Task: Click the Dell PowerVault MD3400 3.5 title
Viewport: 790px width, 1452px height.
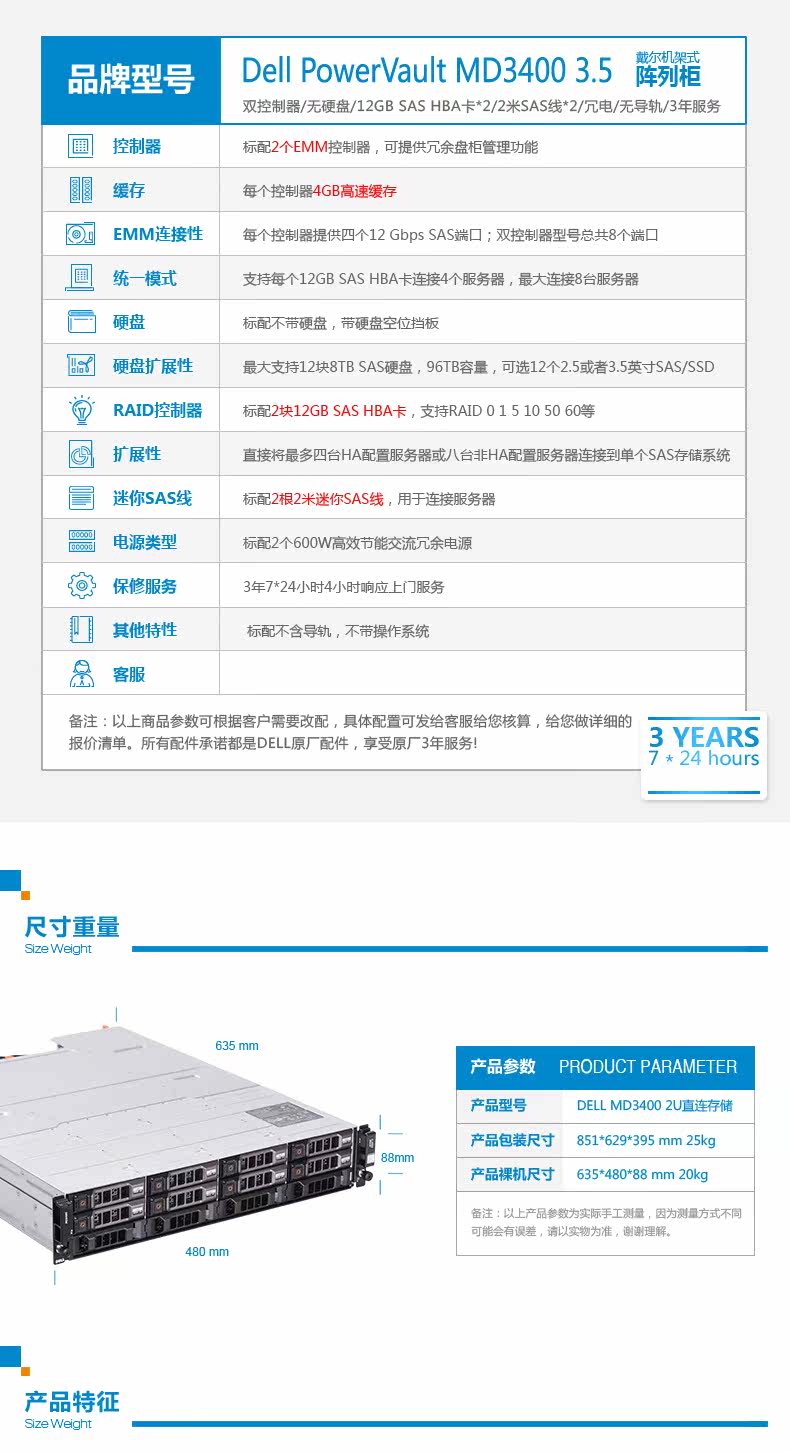Action: click(x=426, y=70)
